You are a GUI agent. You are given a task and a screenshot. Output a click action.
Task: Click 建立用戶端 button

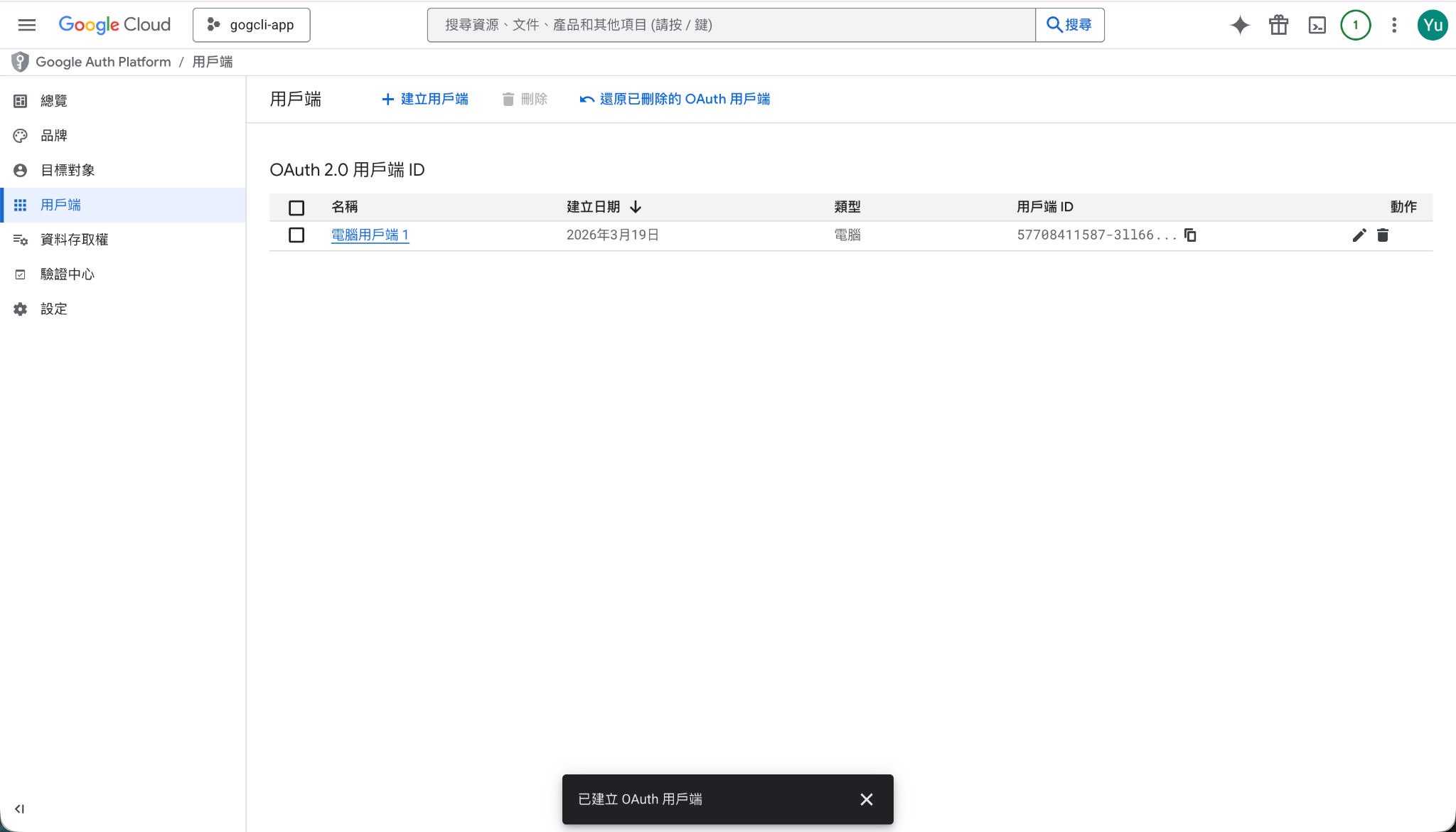(x=425, y=99)
